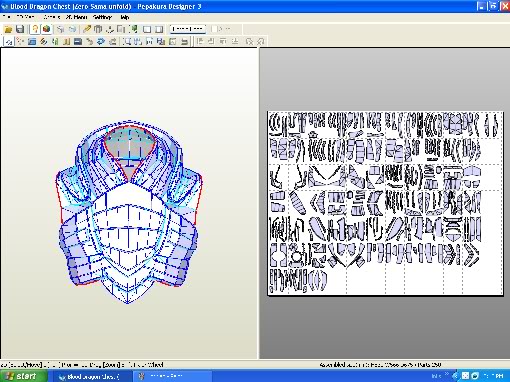Open the Help menu
The image size is (510, 382).
(x=125, y=17)
